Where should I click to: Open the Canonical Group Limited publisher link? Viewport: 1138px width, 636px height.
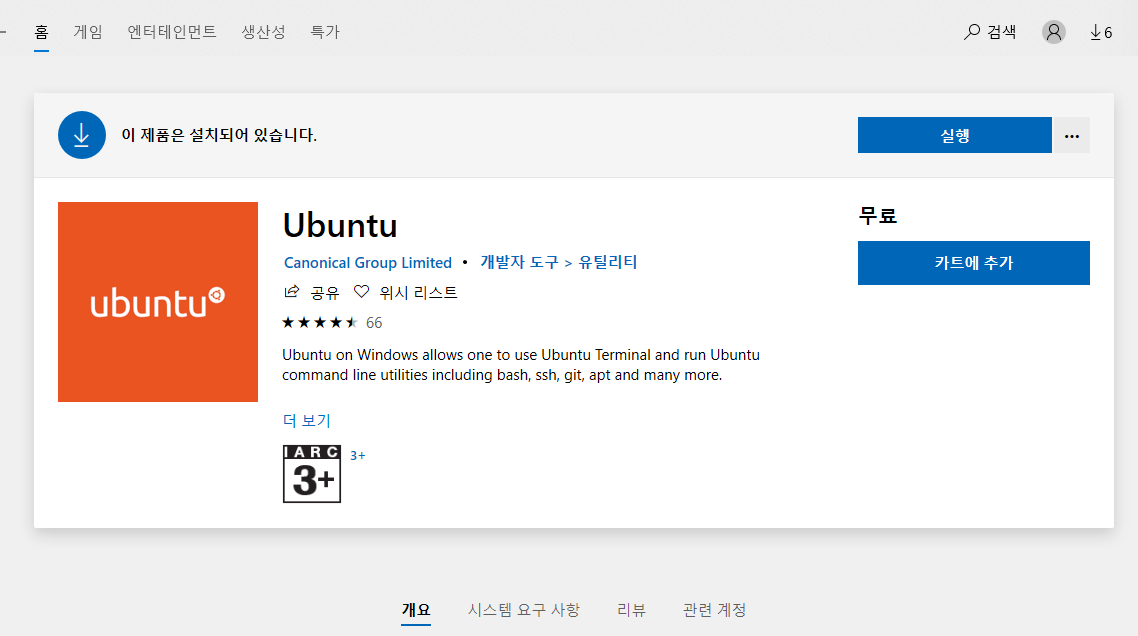pyautogui.click(x=368, y=263)
